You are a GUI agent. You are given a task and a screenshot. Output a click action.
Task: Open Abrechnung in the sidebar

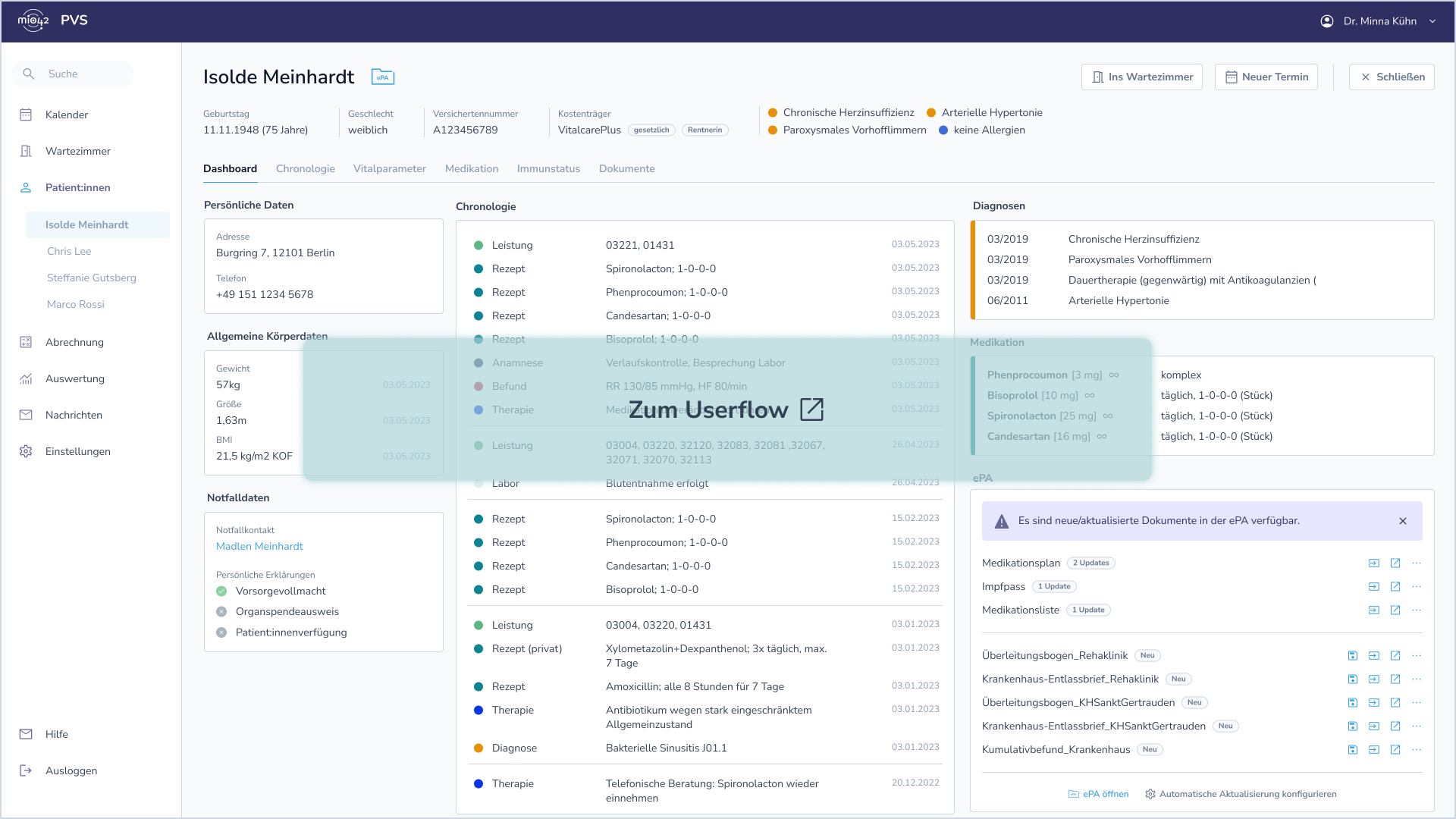coord(74,342)
